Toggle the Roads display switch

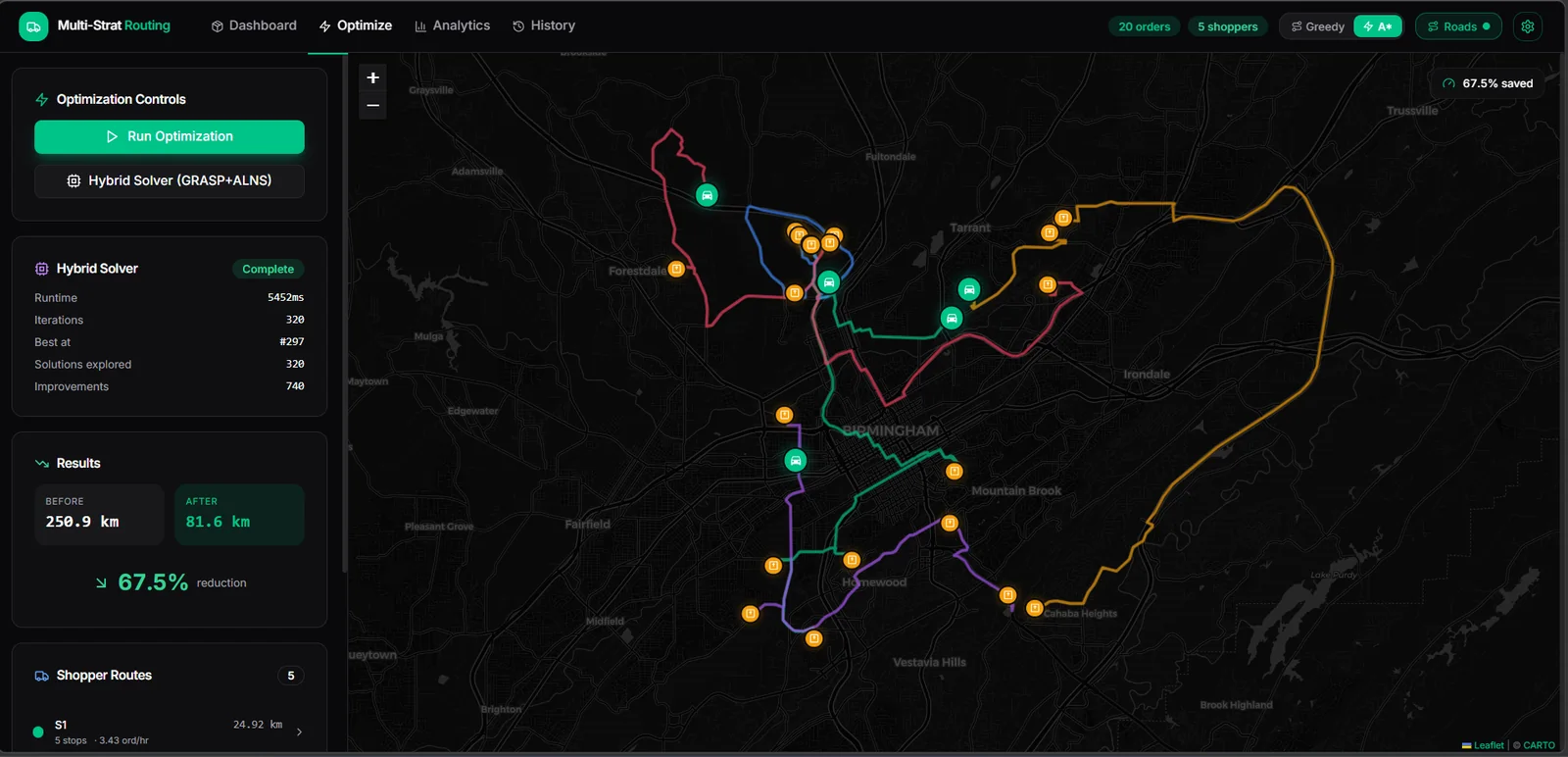coord(1458,26)
